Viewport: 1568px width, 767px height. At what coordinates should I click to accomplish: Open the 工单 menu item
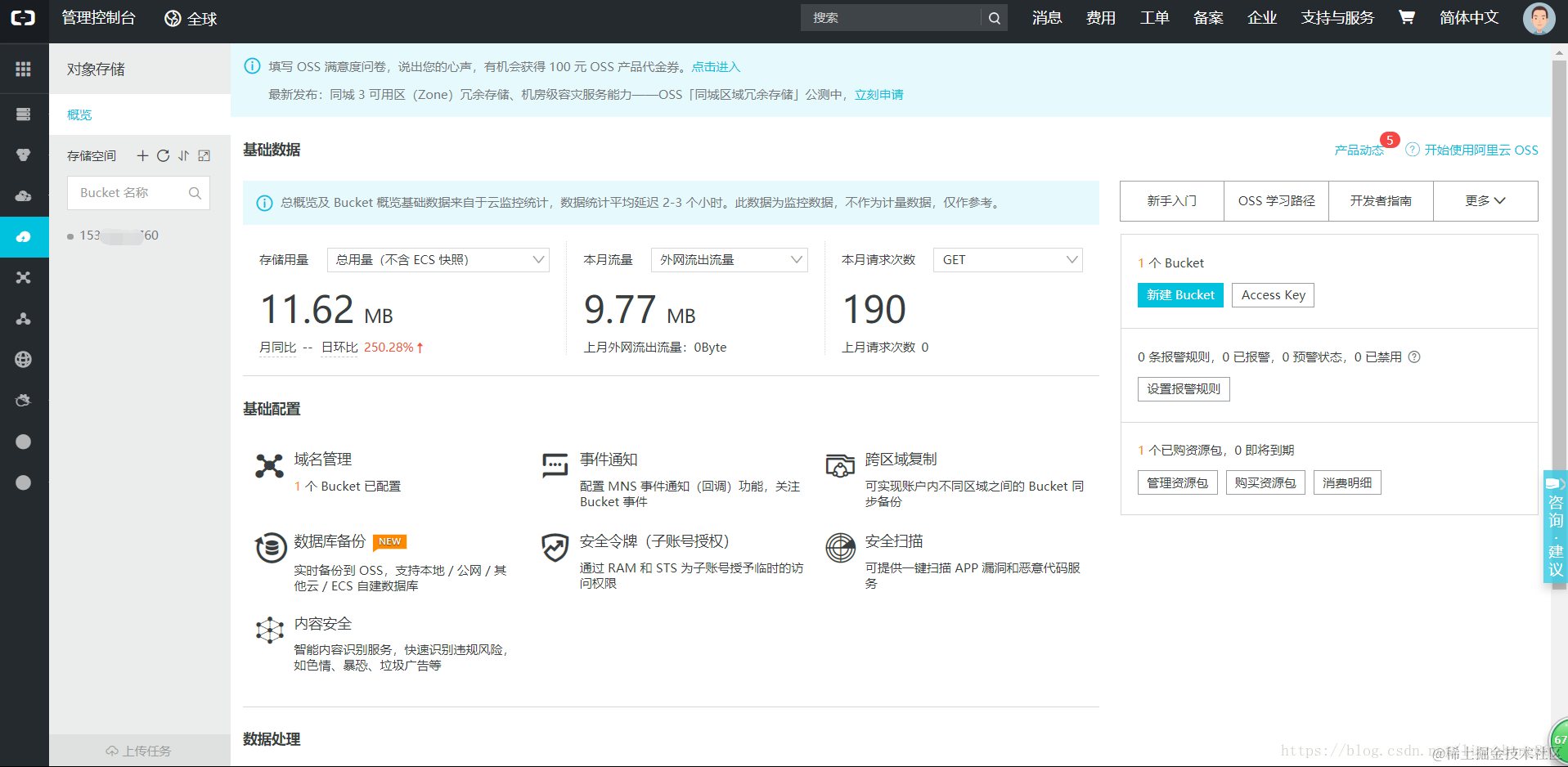pyautogui.click(x=1155, y=18)
